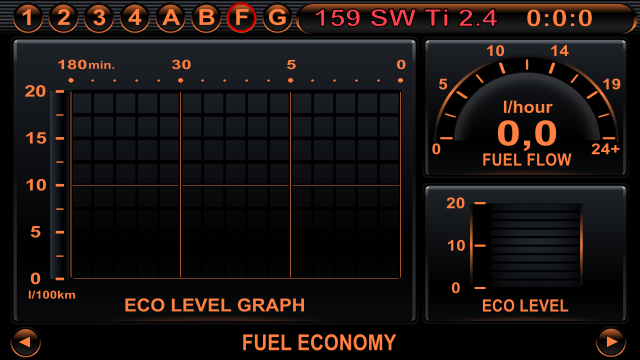Select the A page button
Viewport: 640px width, 360px height.
[170, 18]
